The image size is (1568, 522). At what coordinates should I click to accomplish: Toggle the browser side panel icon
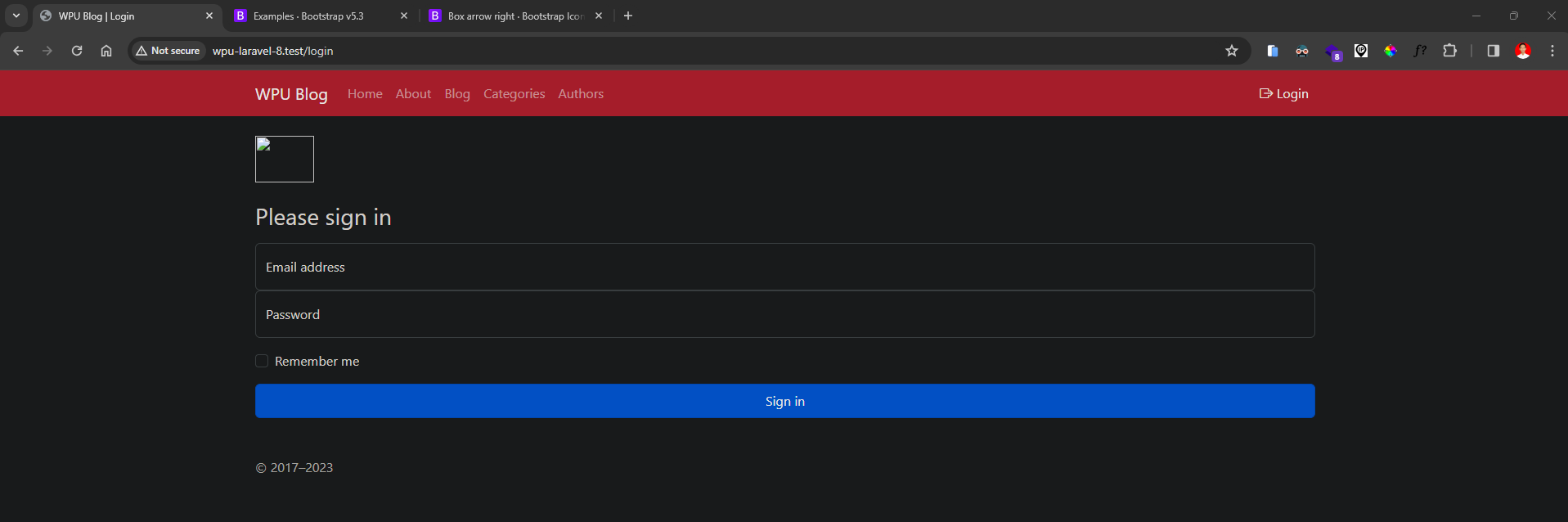click(1493, 51)
